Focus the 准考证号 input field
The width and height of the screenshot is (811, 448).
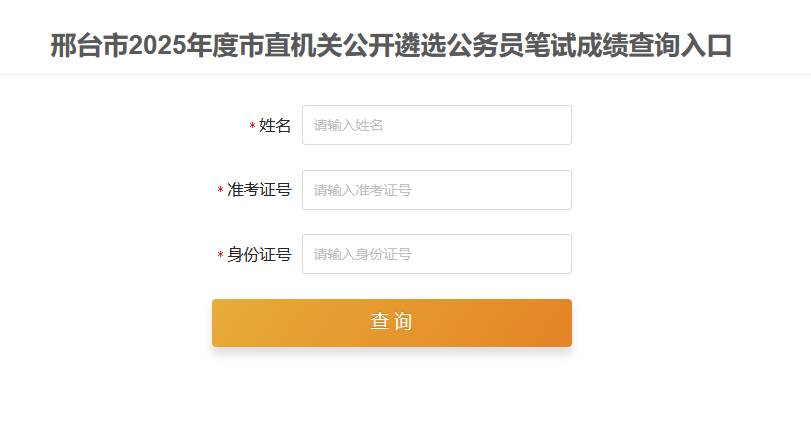pyautogui.click(x=436, y=190)
